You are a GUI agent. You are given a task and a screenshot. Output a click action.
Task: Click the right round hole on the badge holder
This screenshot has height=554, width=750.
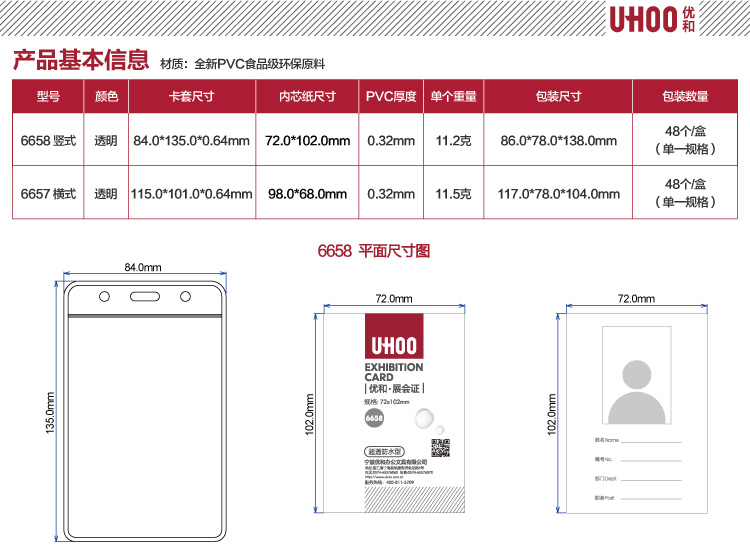pos(183,296)
